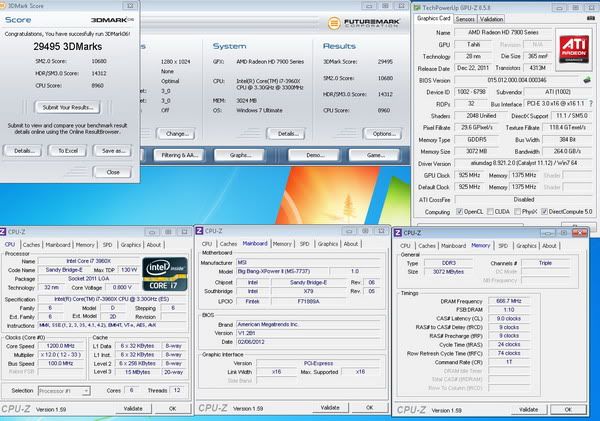The image size is (600, 421).
Task: Open Results Options button in 3DMark06
Action: click(383, 134)
